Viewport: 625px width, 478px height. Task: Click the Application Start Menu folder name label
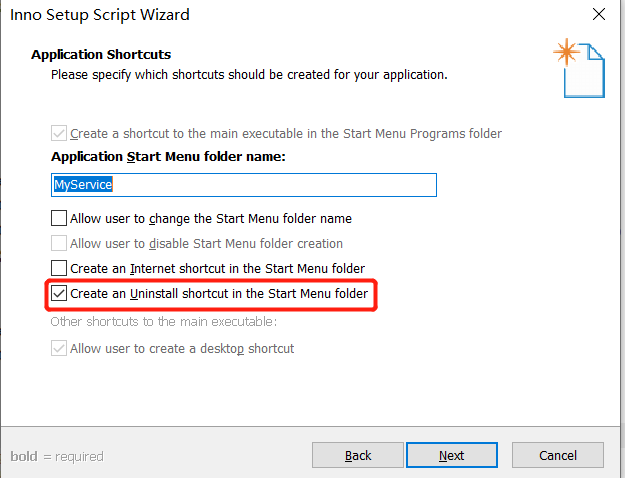coord(168,157)
